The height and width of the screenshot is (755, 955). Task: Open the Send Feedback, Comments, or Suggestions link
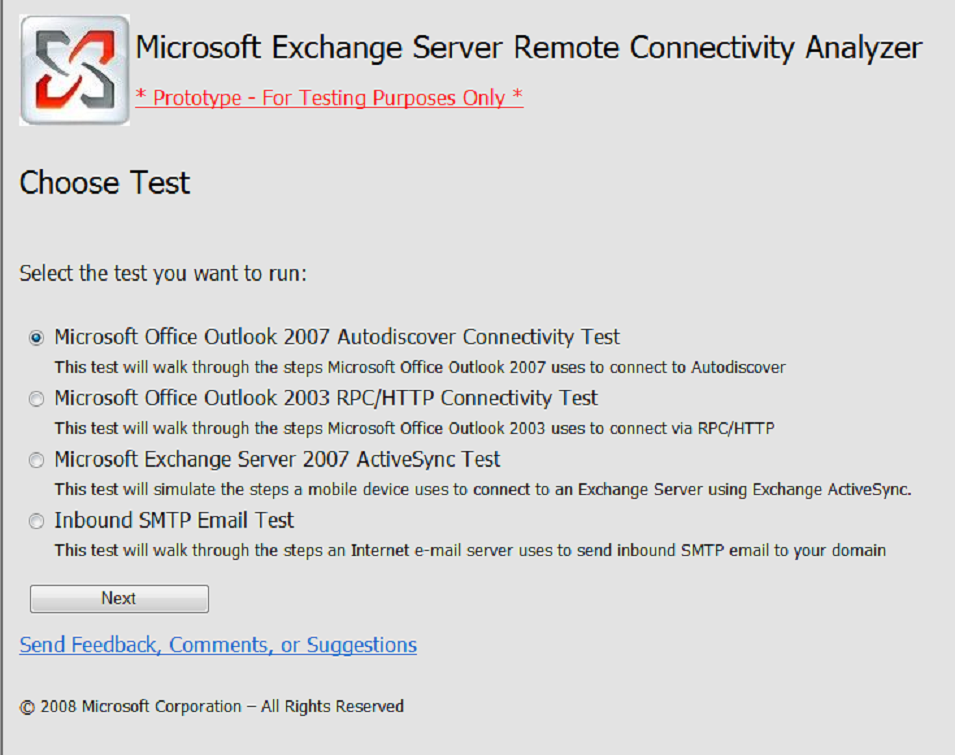(x=218, y=645)
